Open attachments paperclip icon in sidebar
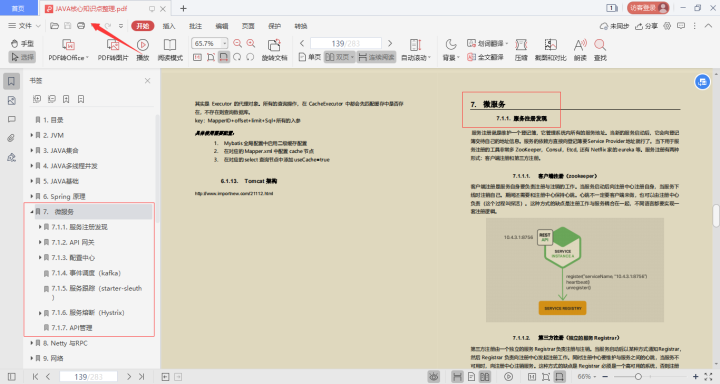Image resolution: width=720 pixels, height=384 pixels. [11, 138]
